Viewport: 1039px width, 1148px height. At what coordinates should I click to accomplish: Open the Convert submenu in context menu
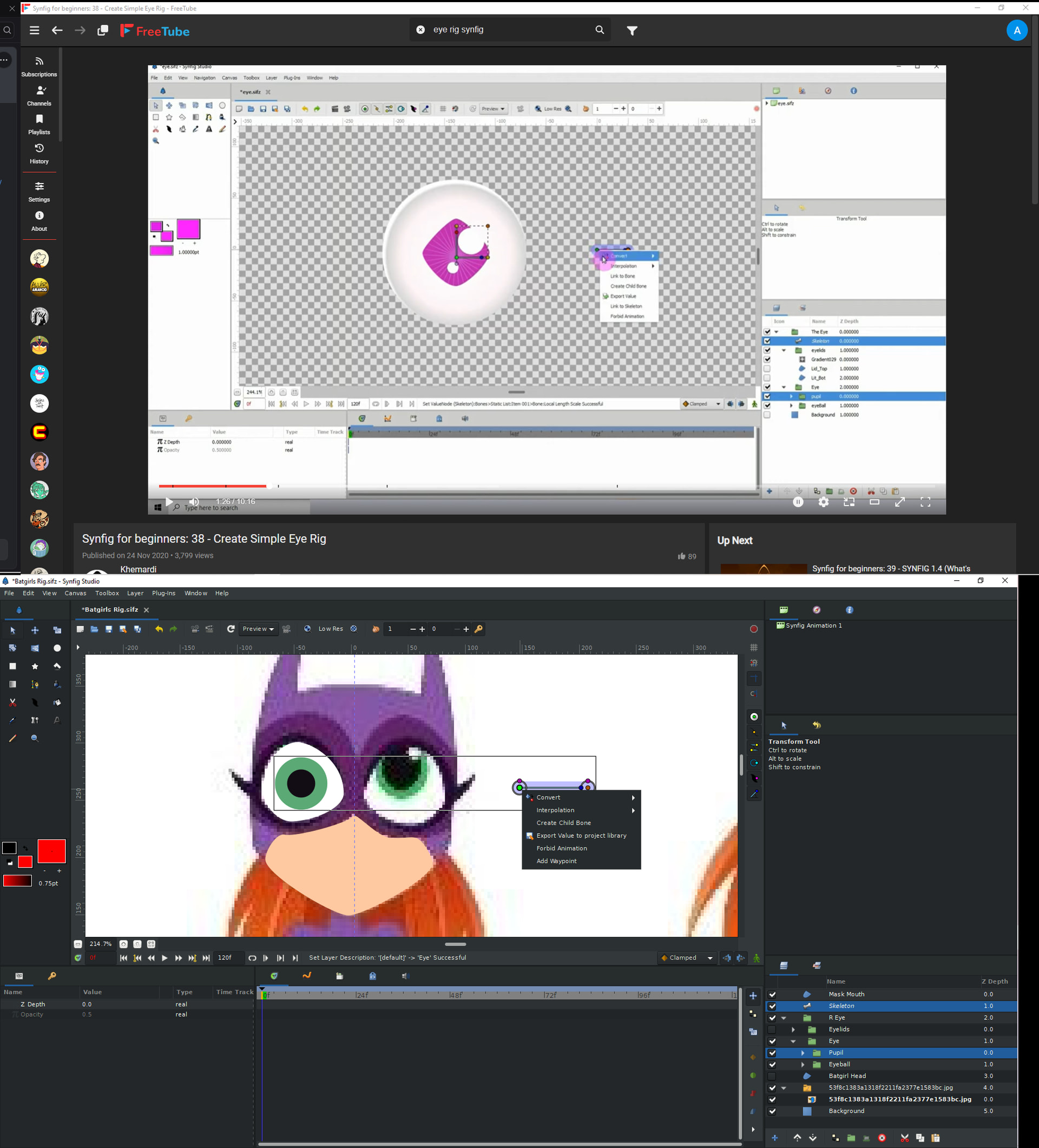tap(581, 797)
